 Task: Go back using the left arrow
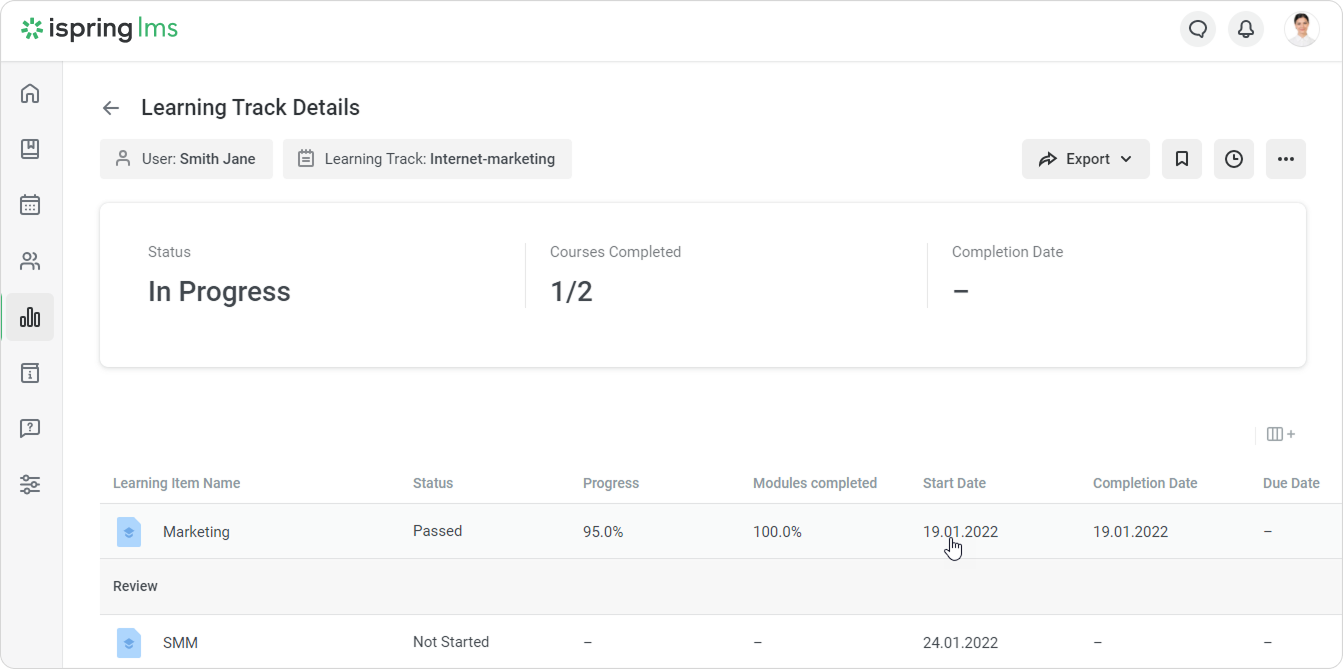111,108
